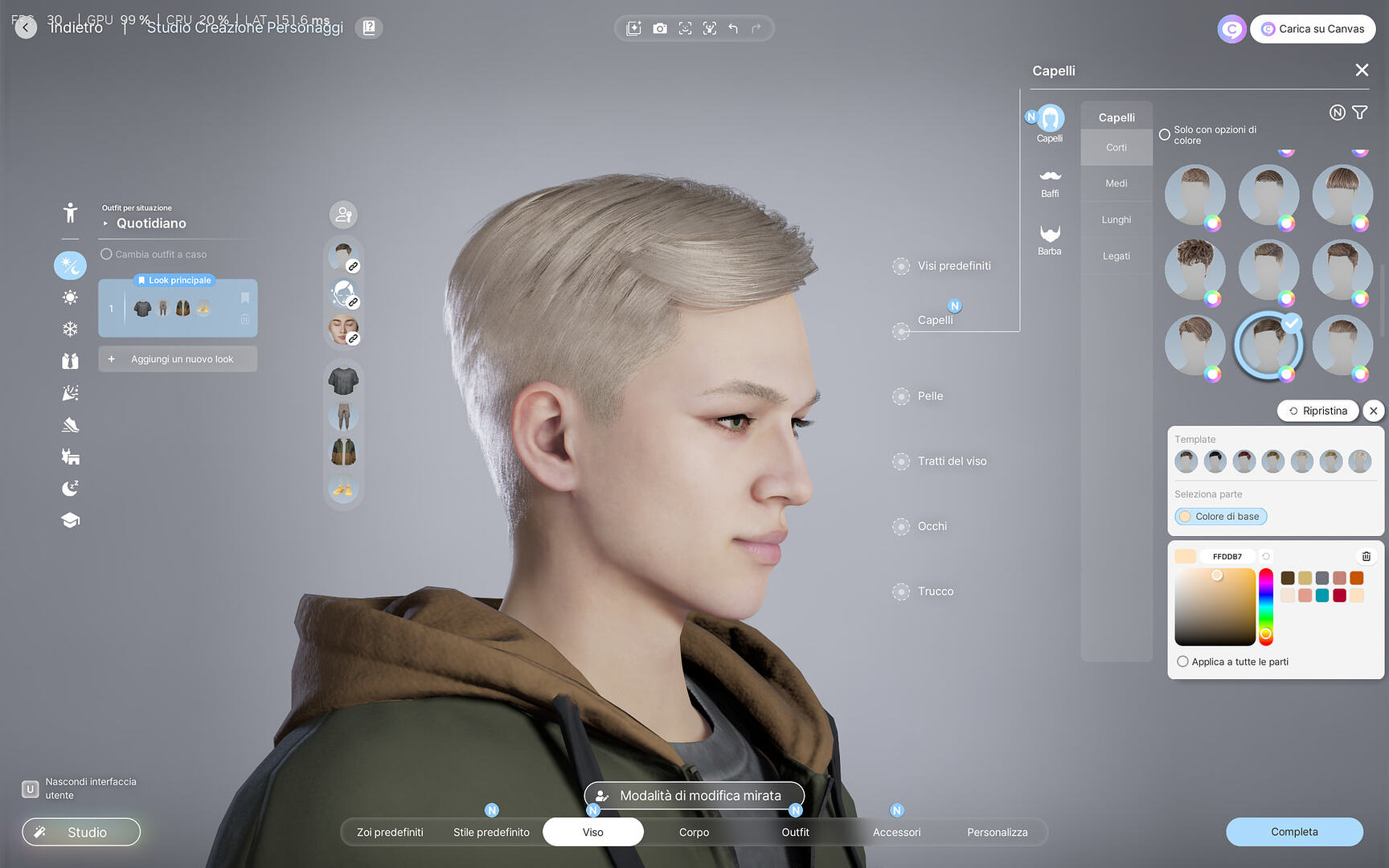Select the Medi hair length category

[x=1117, y=183]
